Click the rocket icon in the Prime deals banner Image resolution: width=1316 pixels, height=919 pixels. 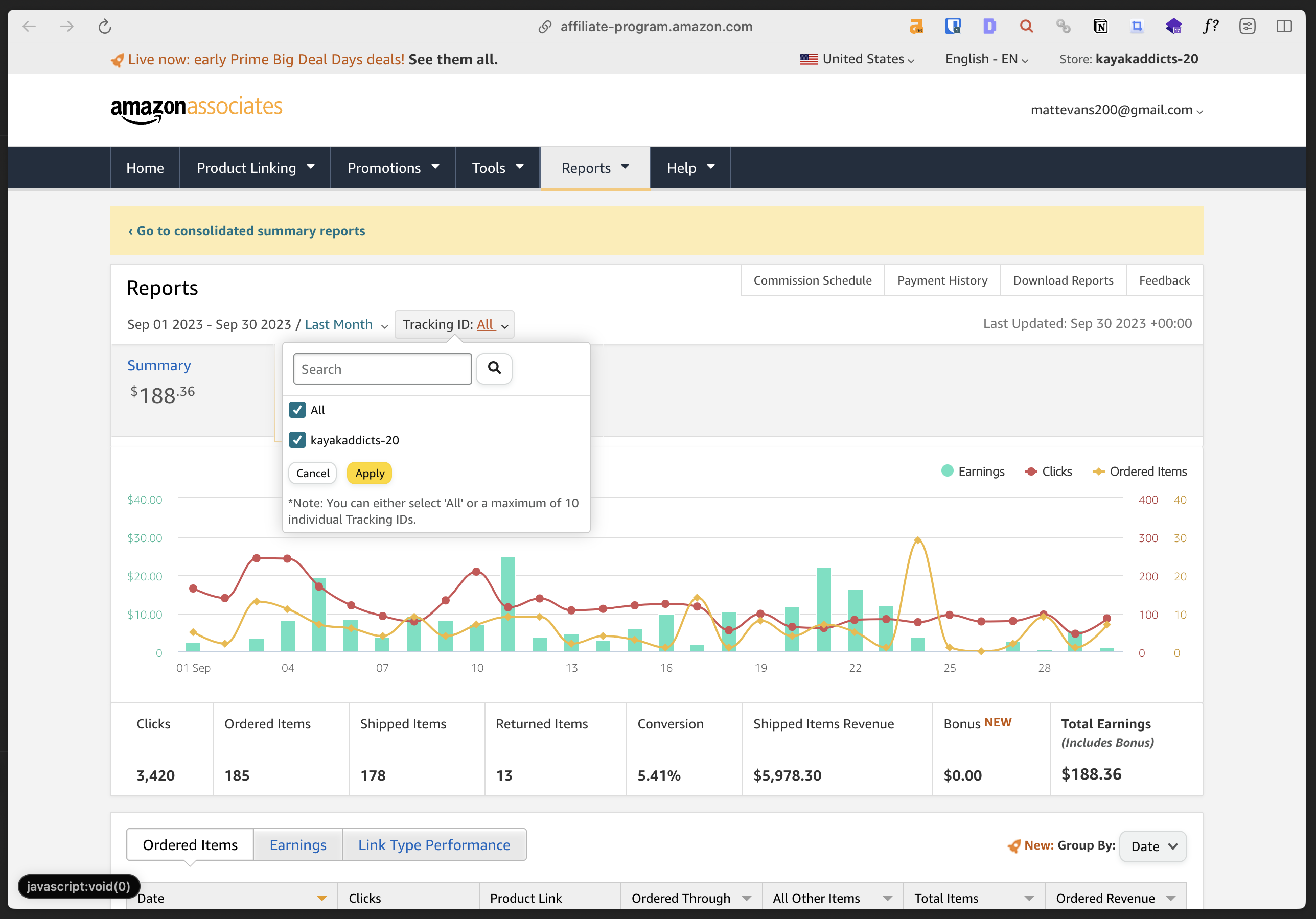pos(117,60)
